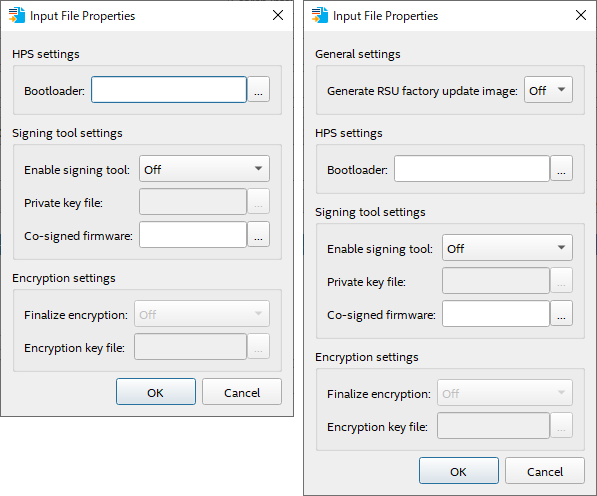Click the Bootloader text field in the left dialog
Image resolution: width=597 pixels, height=496 pixels.
coord(169,89)
